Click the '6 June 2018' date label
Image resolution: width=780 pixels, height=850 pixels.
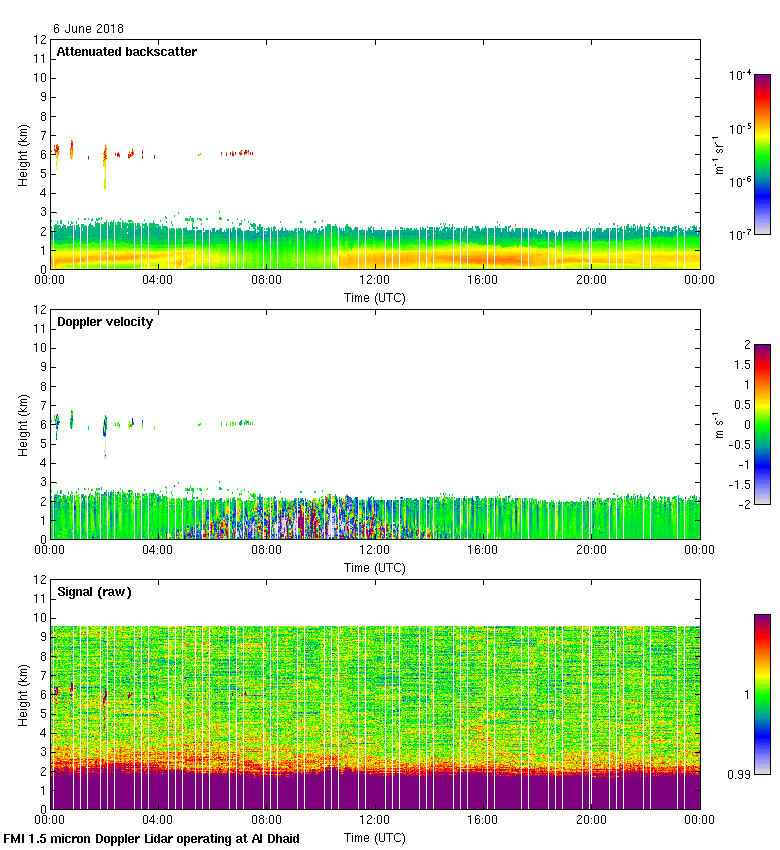click(x=89, y=29)
